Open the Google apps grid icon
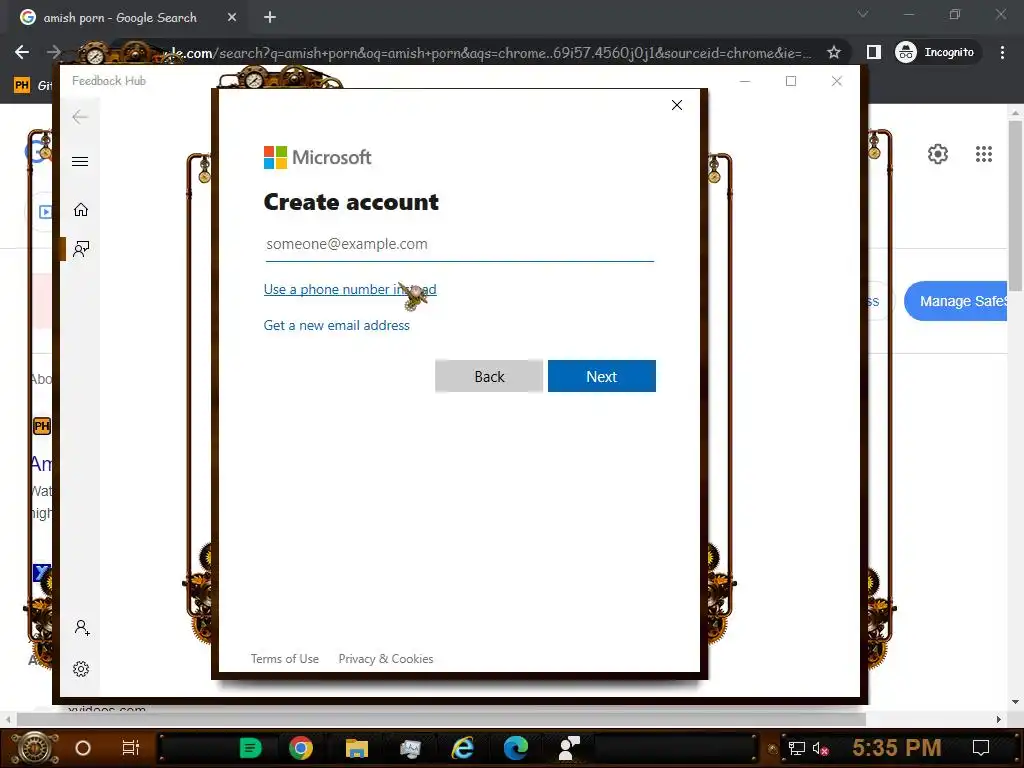Screen dimensions: 1024x768 click(984, 154)
